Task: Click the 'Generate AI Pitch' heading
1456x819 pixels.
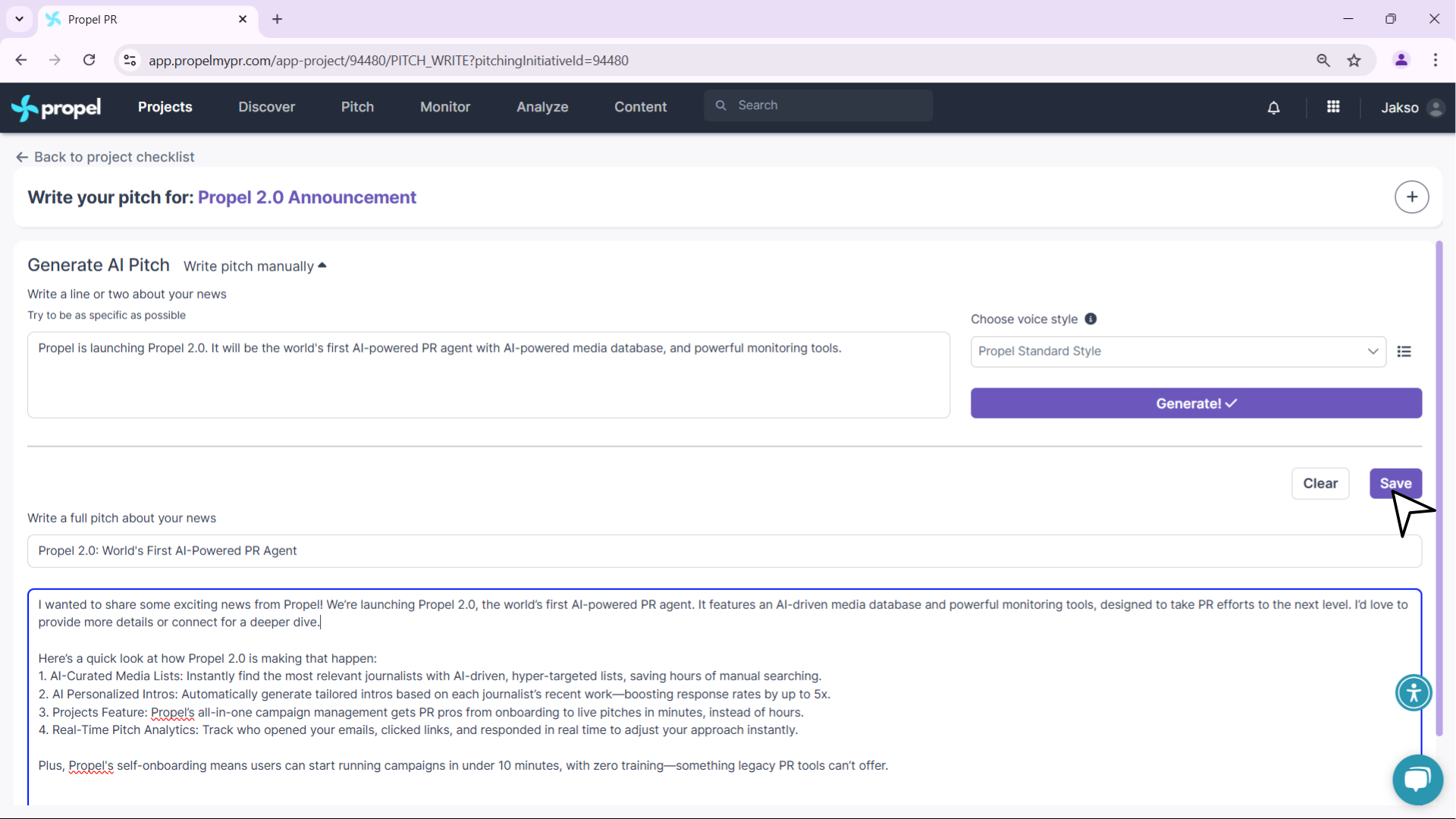Action: coord(99,265)
